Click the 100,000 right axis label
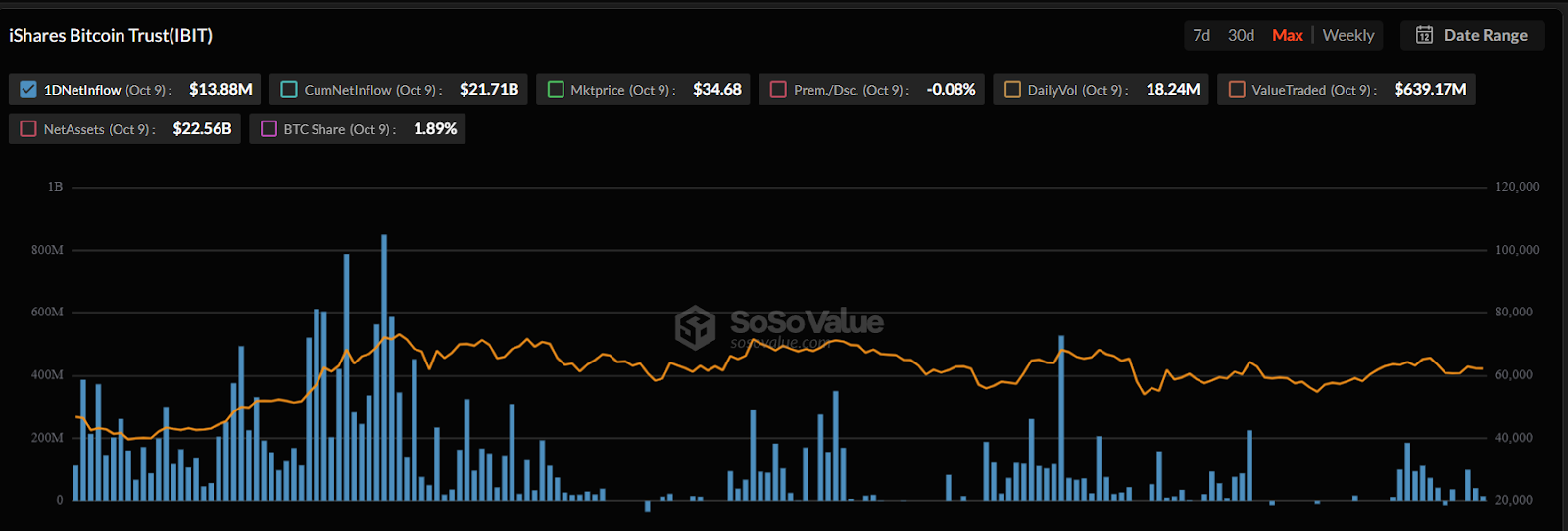This screenshot has width=1568, height=531. pyautogui.click(x=1516, y=250)
